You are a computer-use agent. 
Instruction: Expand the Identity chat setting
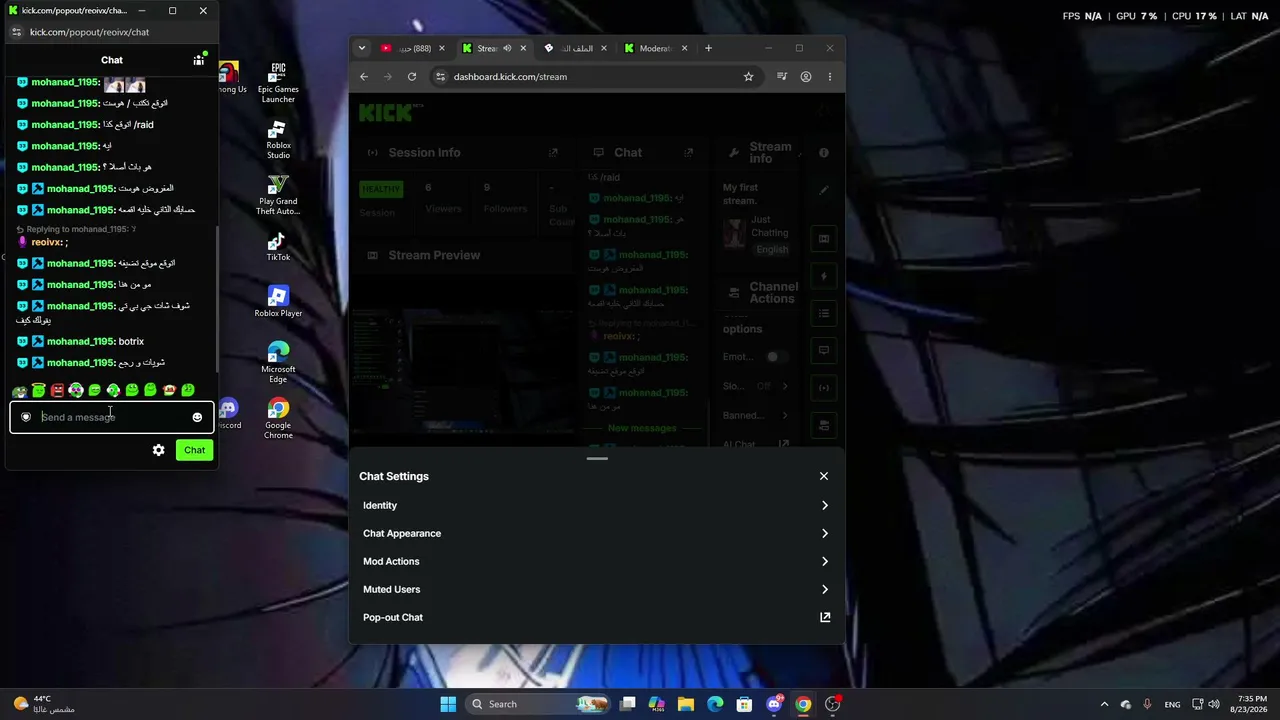tap(596, 505)
